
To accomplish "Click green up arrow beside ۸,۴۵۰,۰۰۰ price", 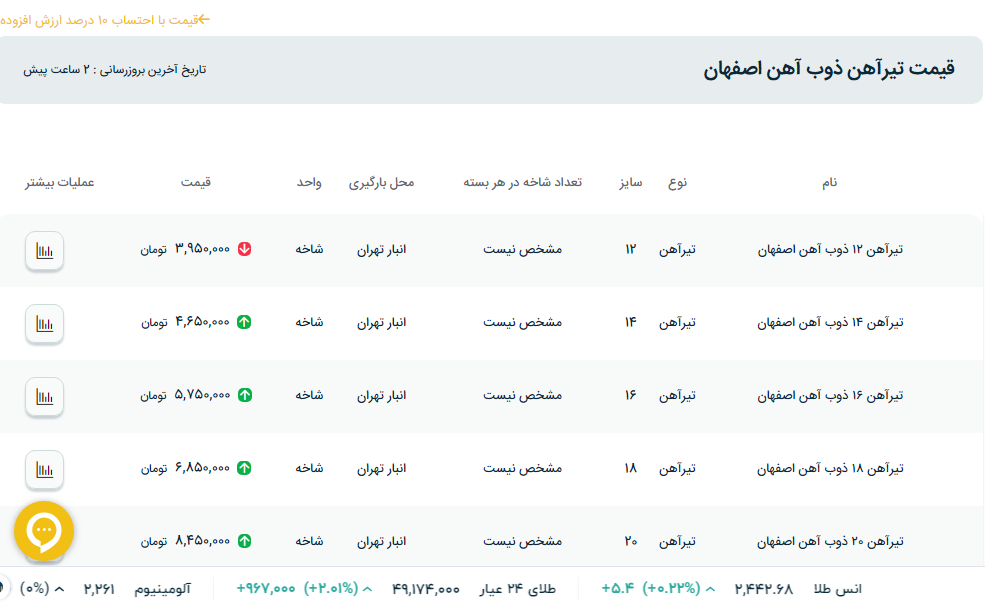I will [x=244, y=541].
